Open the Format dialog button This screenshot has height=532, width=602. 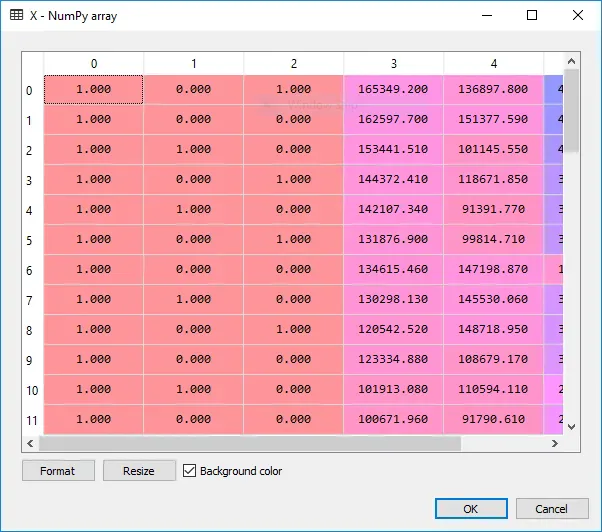[58, 471]
